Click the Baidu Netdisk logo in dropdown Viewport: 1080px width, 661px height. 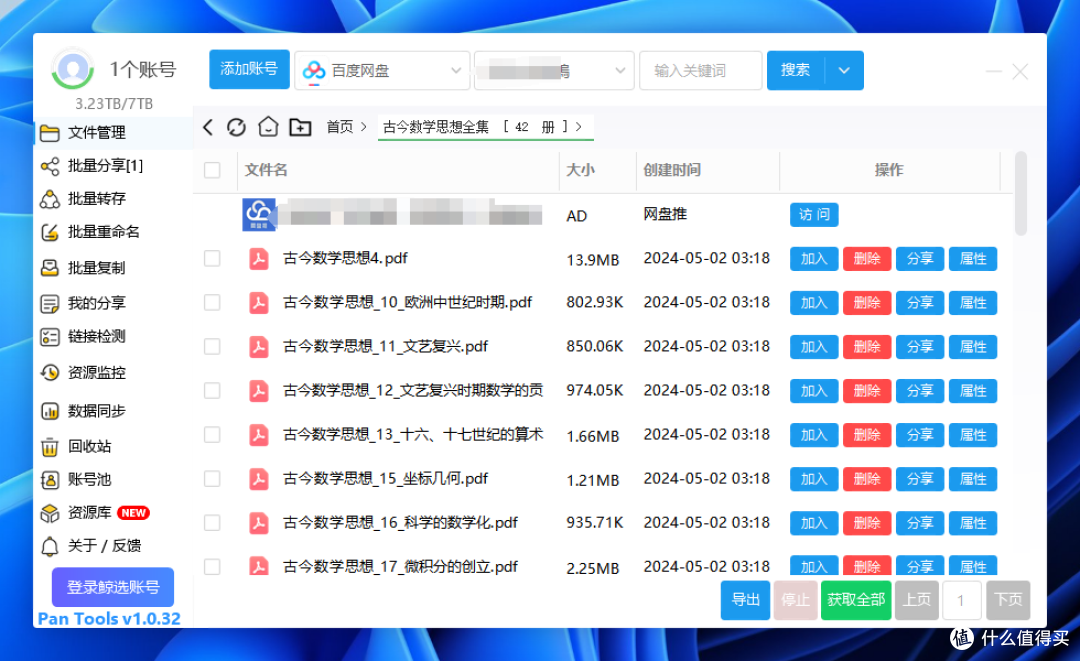pyautogui.click(x=313, y=70)
